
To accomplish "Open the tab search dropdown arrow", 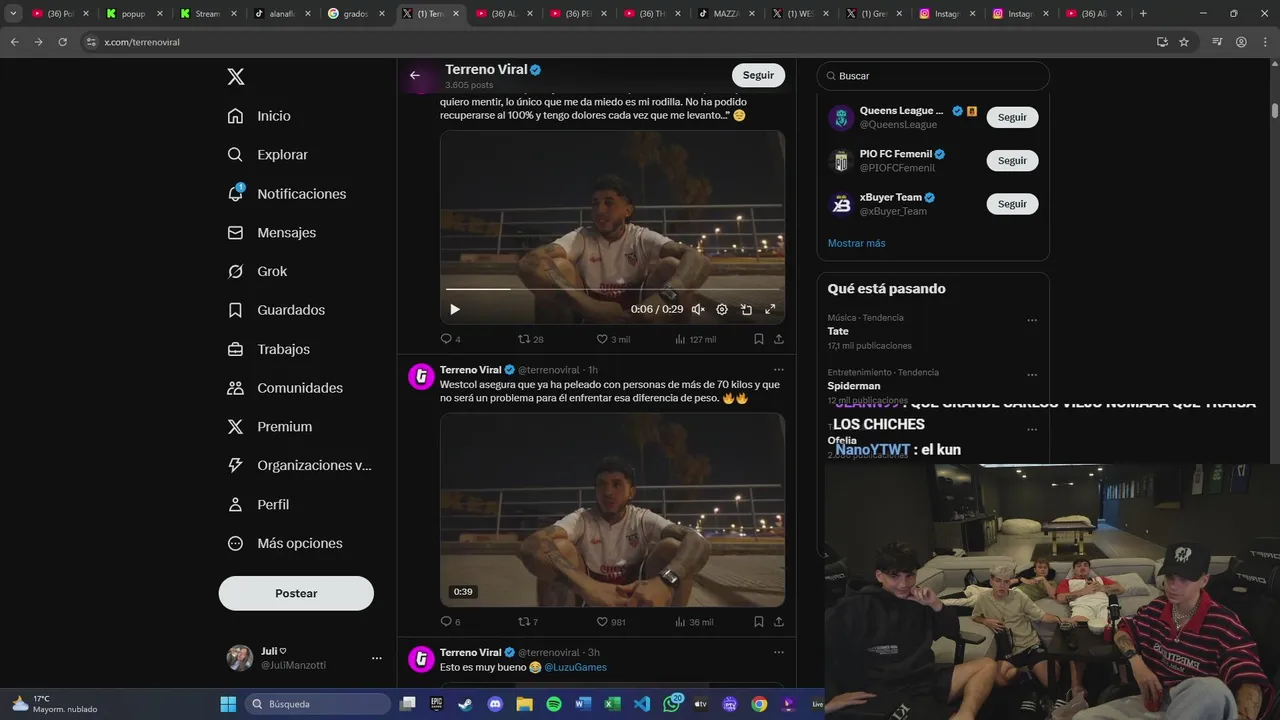I will [x=13, y=14].
